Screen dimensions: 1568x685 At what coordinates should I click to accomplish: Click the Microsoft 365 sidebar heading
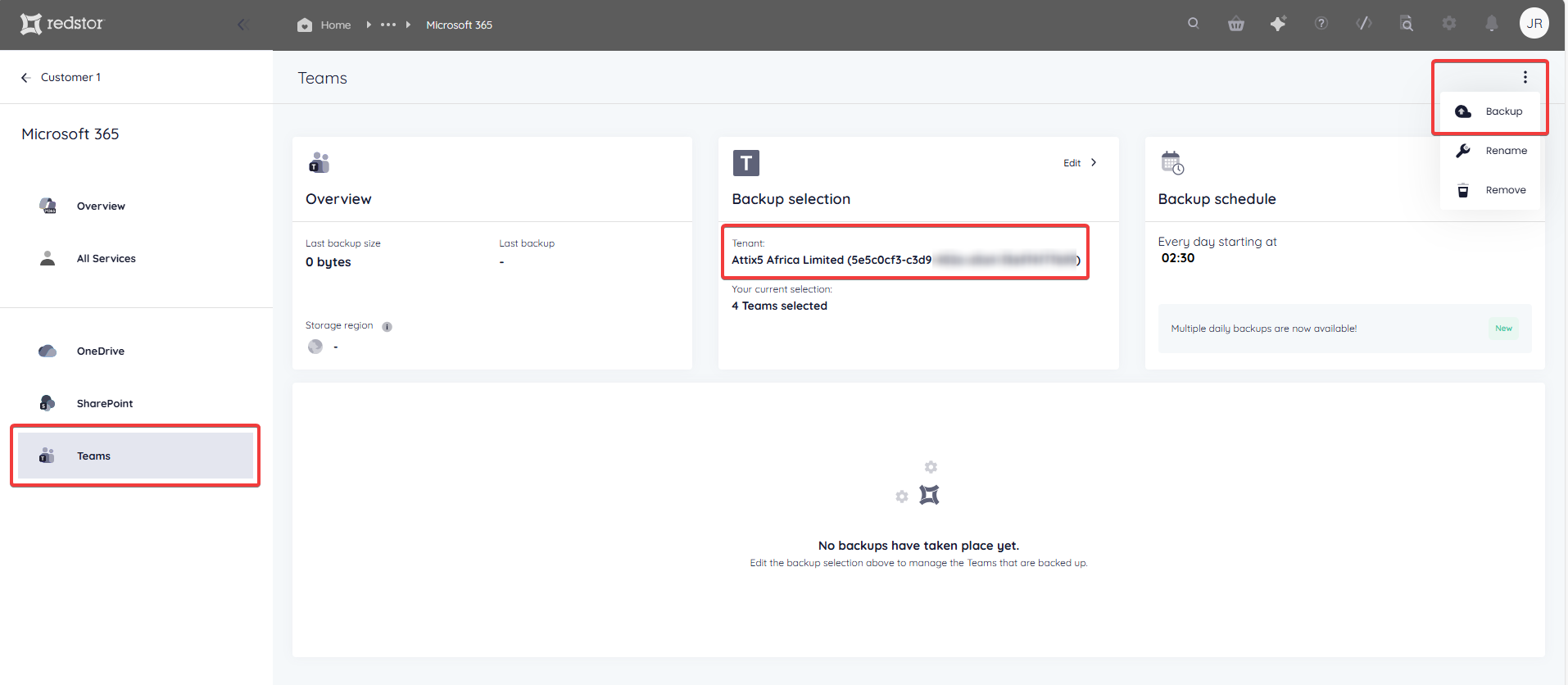[70, 134]
